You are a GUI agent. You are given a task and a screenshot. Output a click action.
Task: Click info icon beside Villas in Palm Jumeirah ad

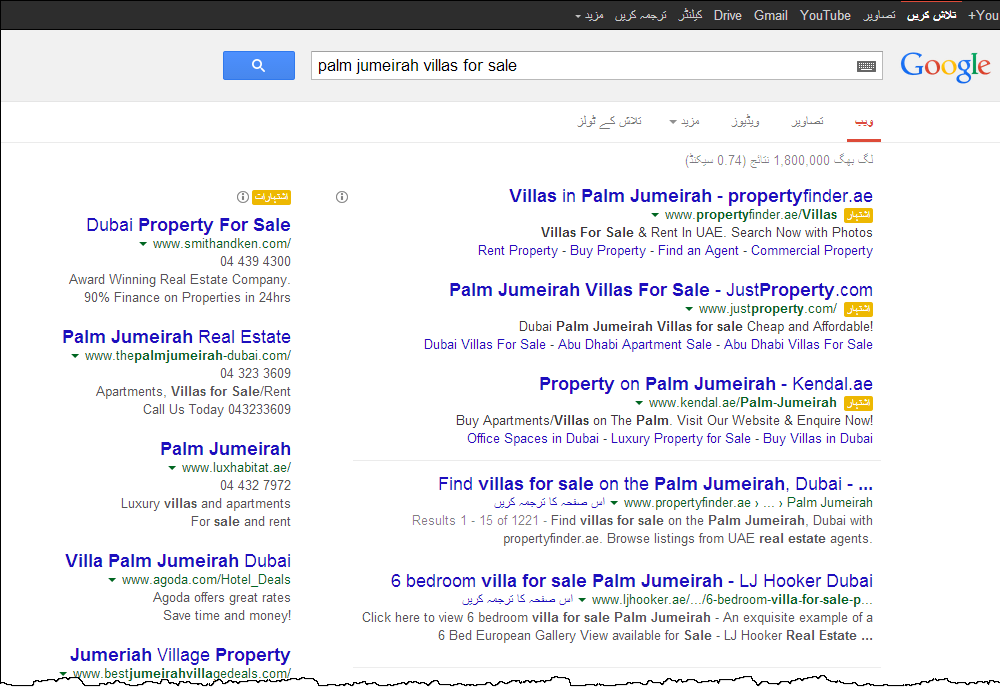tap(342, 197)
